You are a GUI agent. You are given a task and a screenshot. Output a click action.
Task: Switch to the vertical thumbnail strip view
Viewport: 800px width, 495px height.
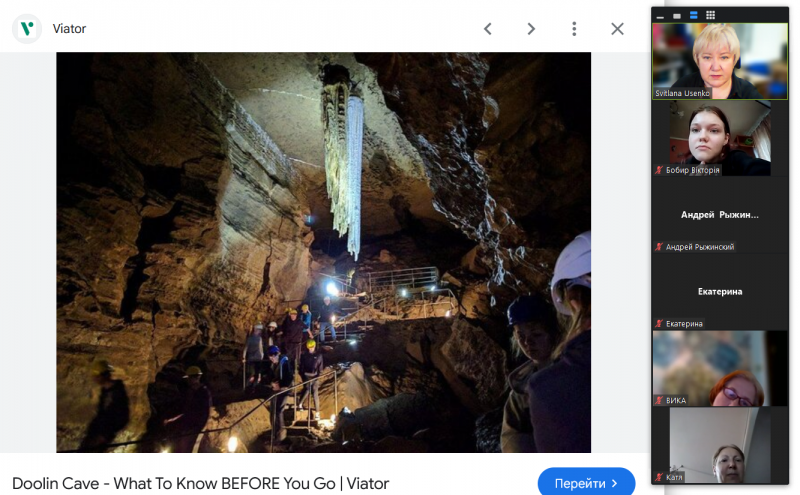click(693, 15)
